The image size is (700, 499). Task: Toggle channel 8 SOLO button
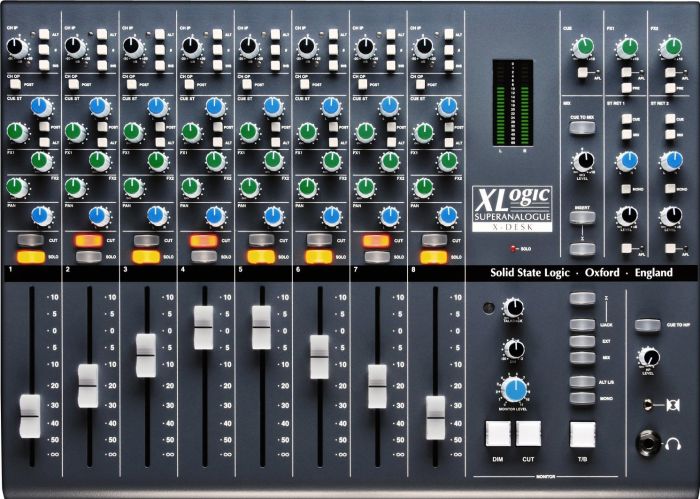pos(434,257)
